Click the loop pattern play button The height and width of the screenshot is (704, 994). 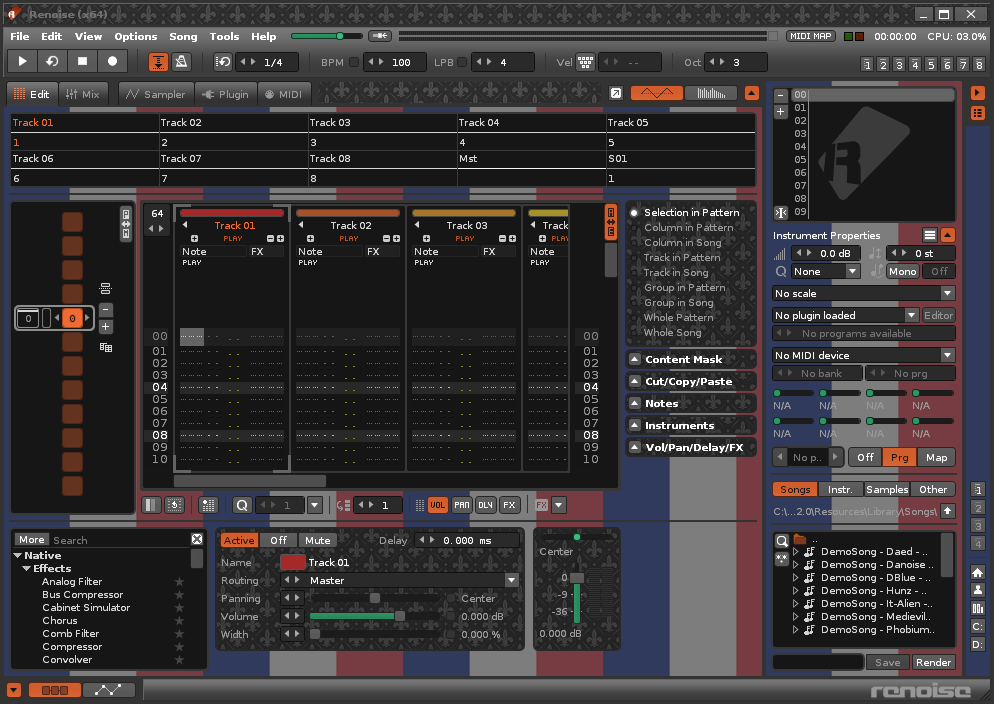52,61
